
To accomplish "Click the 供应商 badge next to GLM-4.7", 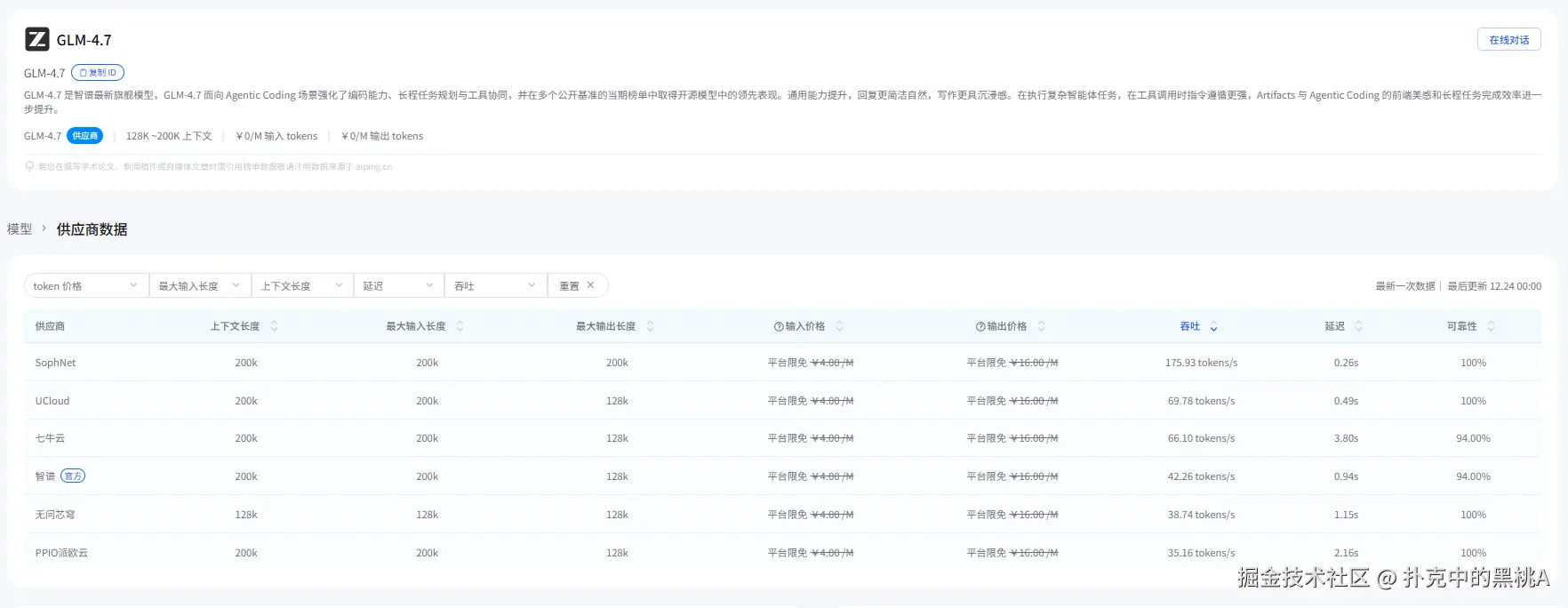I will (x=85, y=136).
